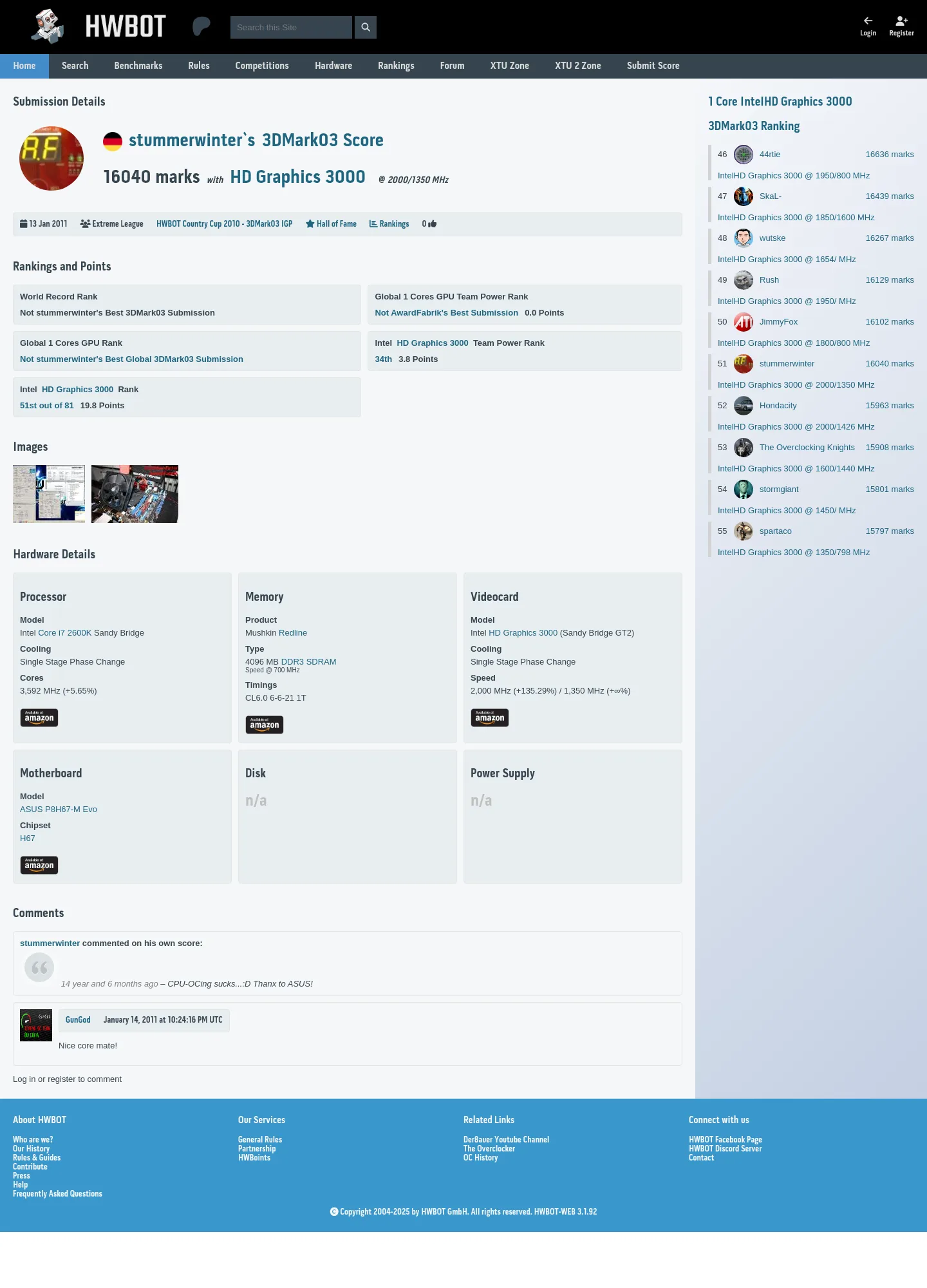
Task: Open the Benchmarks menu item
Action: tap(138, 66)
